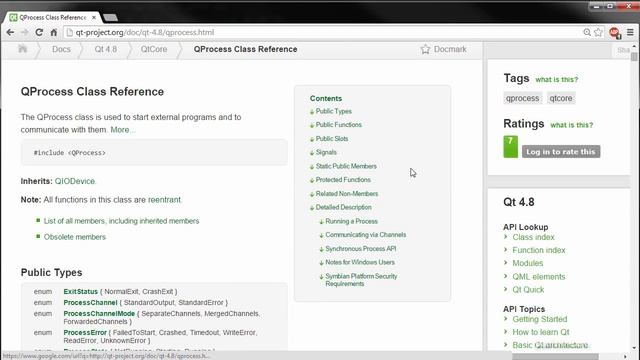
Task: Click the breadcrumb home icon
Action: pos(22,49)
